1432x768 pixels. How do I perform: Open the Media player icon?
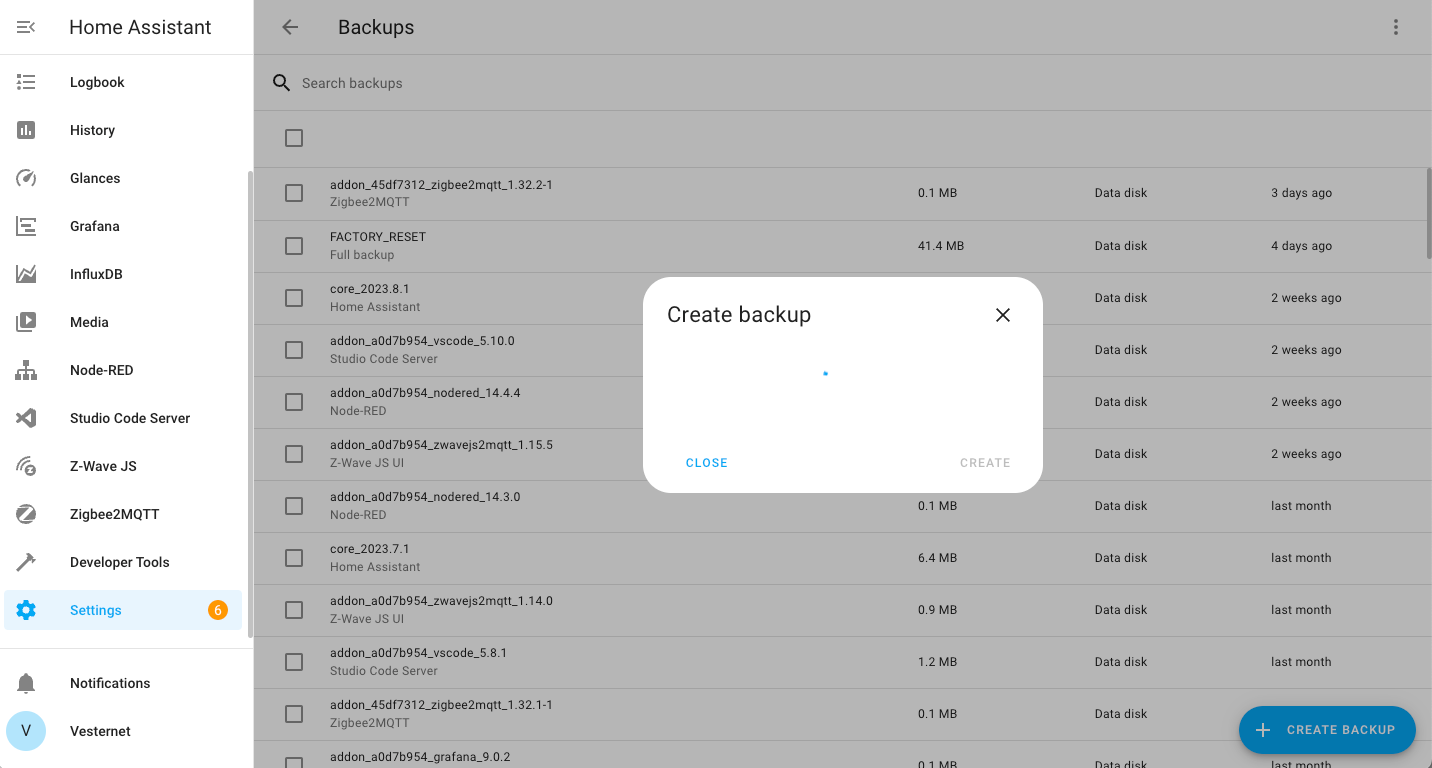[26, 322]
